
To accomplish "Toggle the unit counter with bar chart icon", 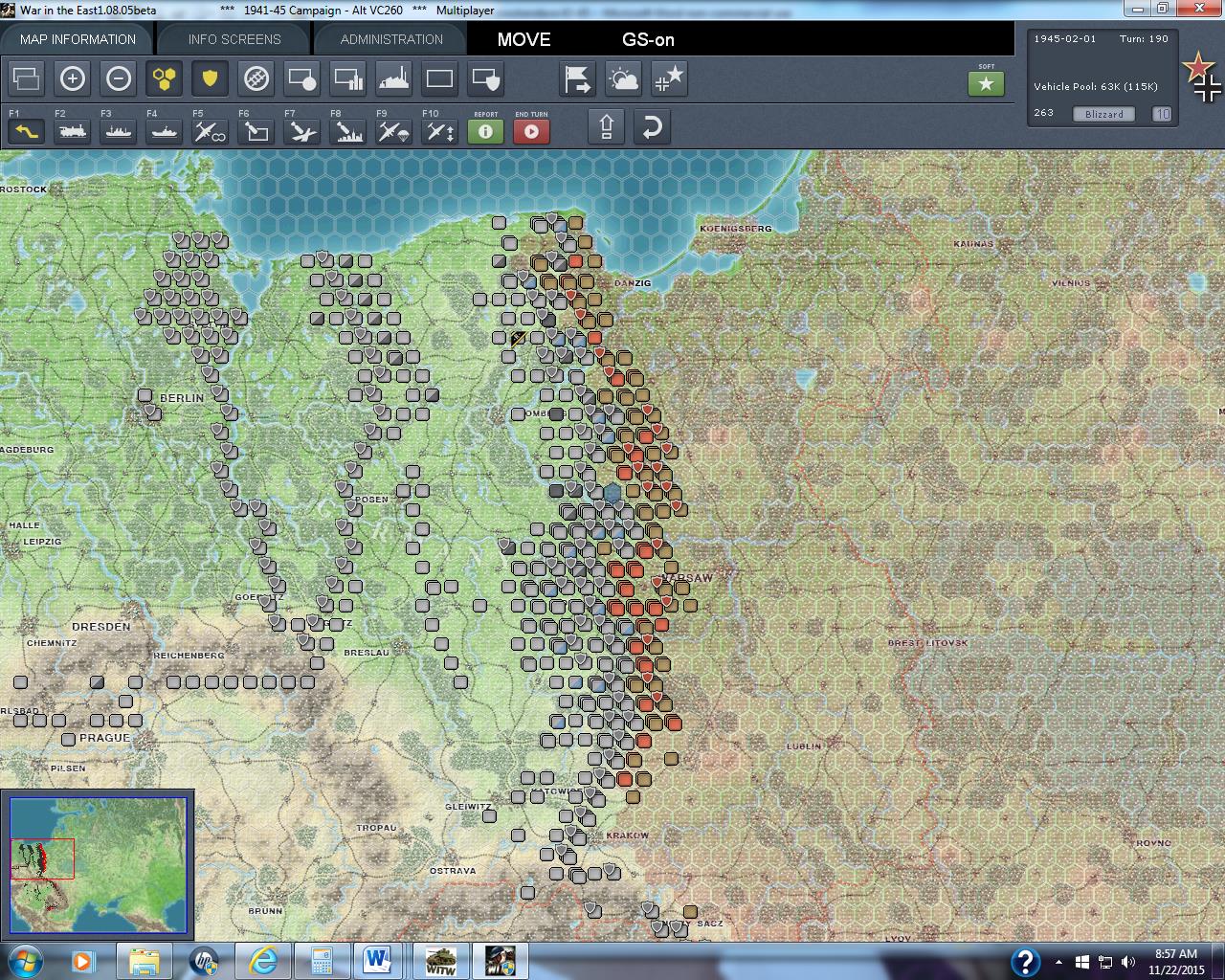I will [347, 78].
